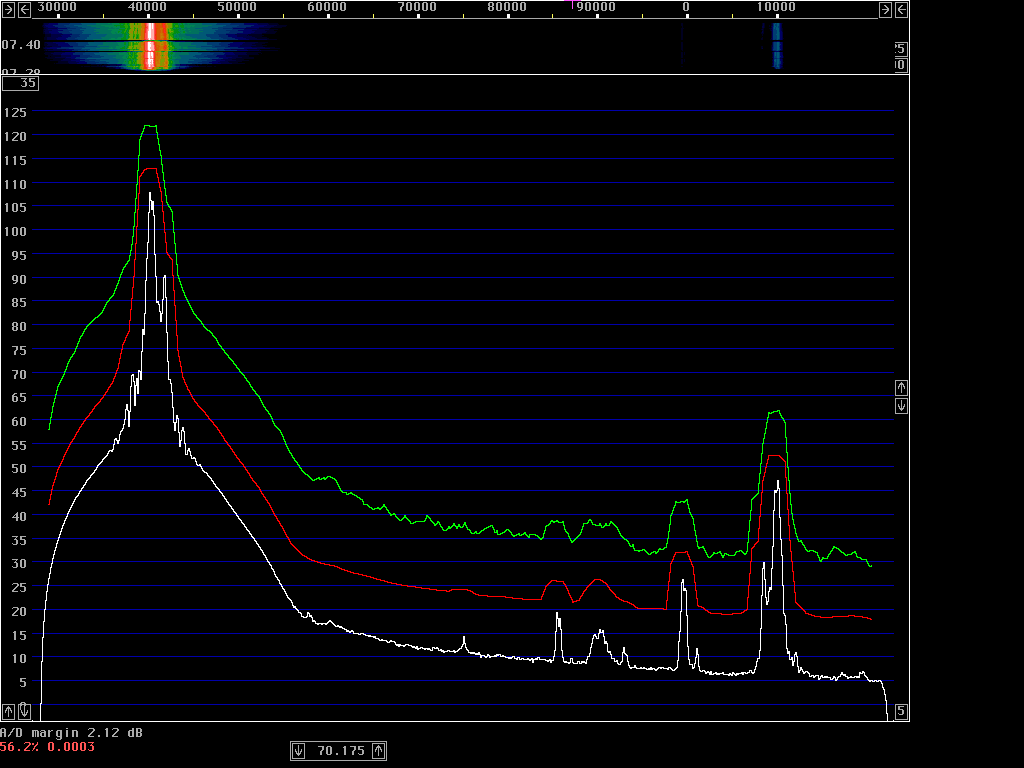Click the 10000 label on the frequency scale
This screenshot has width=1024, height=768.
776,7
